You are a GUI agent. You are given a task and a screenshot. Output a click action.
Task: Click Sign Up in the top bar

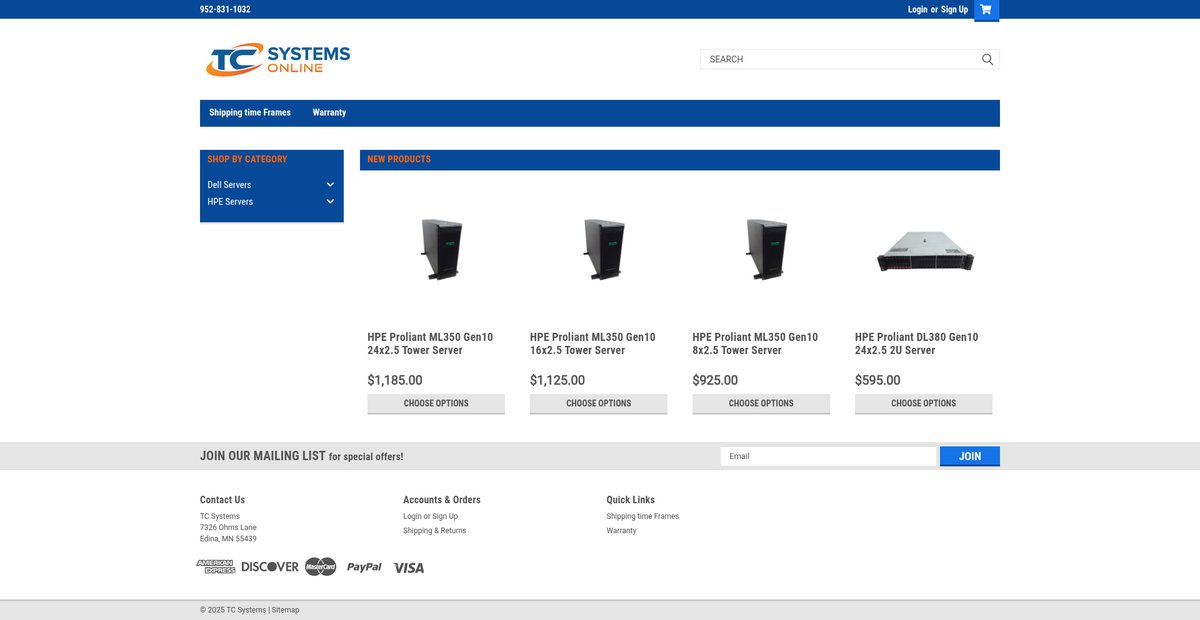[954, 9]
